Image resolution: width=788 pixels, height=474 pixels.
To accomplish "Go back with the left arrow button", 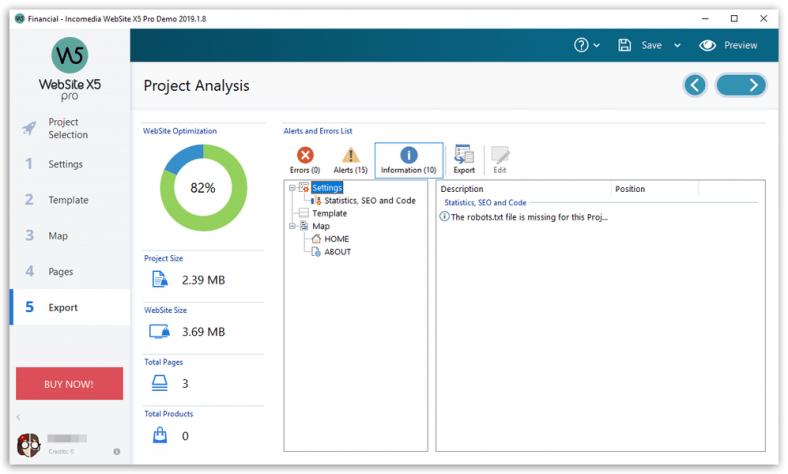I will click(695, 85).
